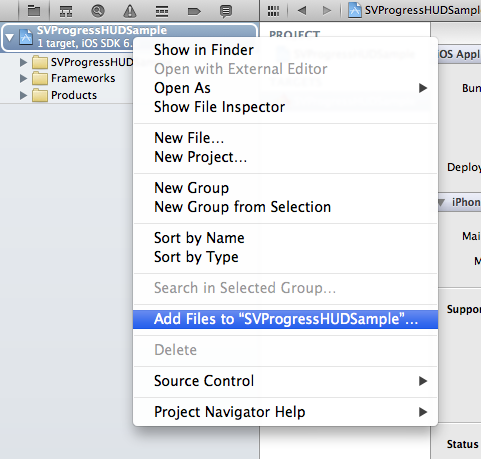Click the related files grid icon
The height and width of the screenshot is (459, 481).
(273, 11)
